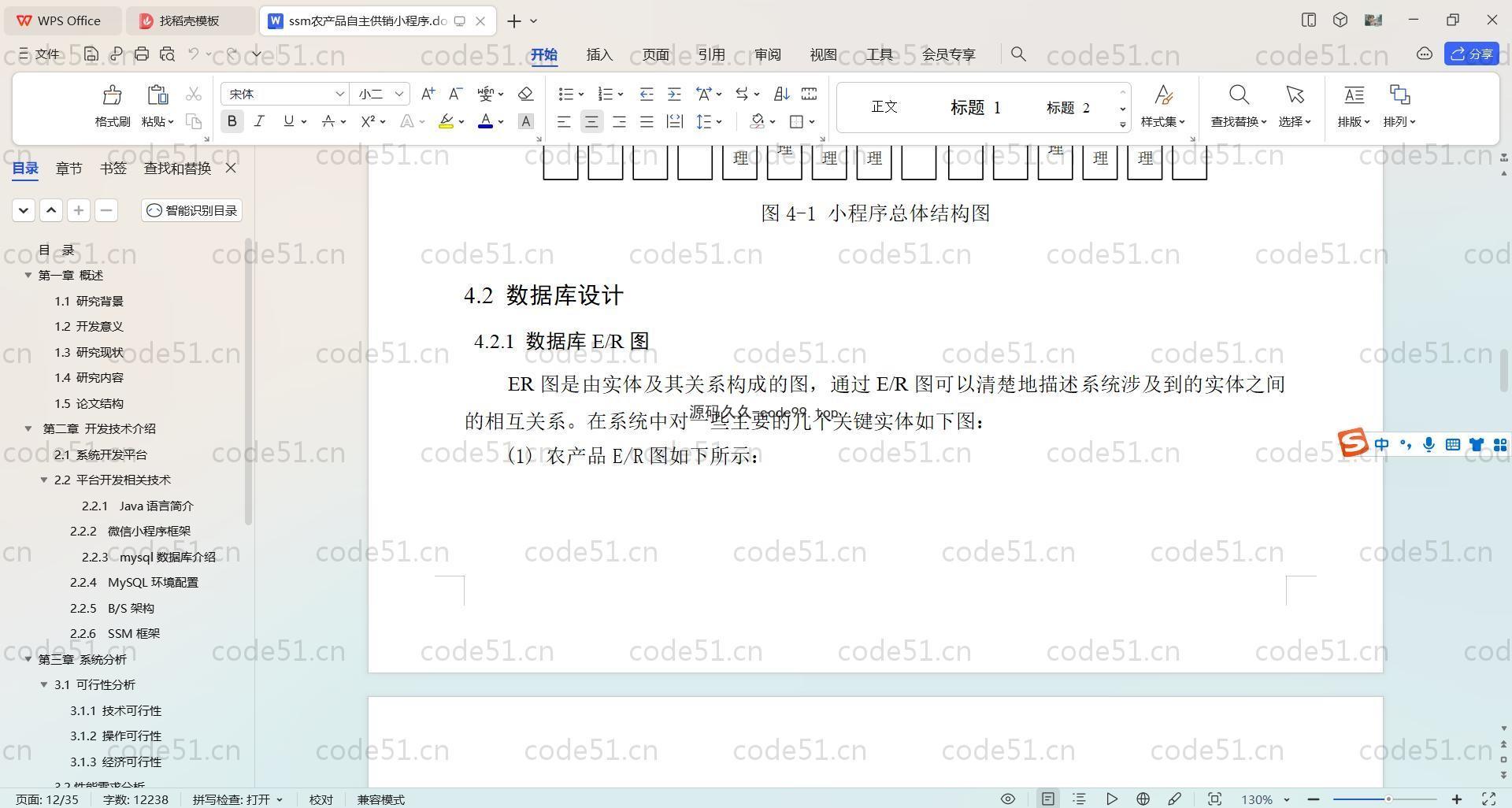Click the document vertical scrollbar thumb
This screenshot has height=808, width=1512.
1503,370
